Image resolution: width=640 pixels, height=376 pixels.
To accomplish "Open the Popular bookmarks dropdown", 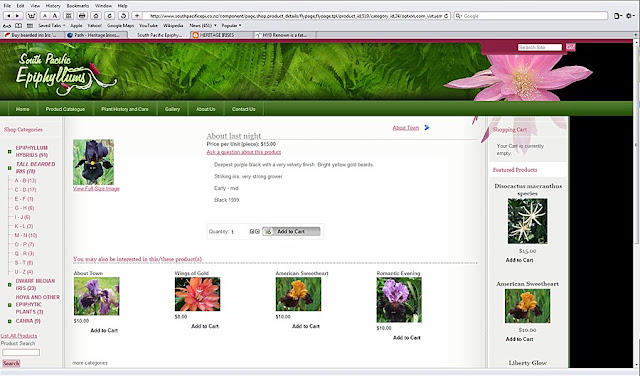I will 231,25.
